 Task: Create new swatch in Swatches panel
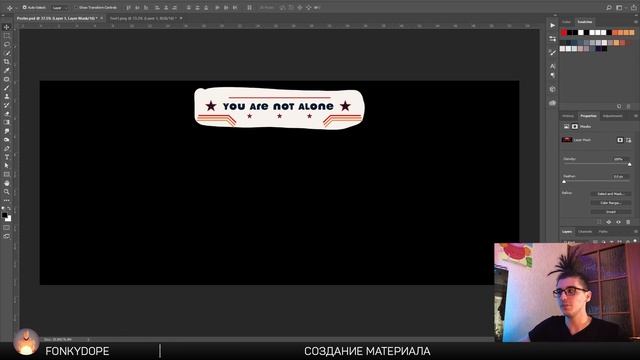click(x=619, y=106)
